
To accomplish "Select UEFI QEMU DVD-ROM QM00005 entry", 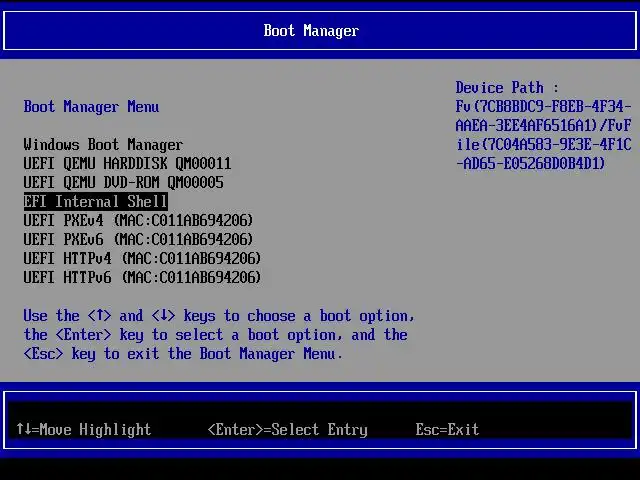I will click(x=123, y=182).
